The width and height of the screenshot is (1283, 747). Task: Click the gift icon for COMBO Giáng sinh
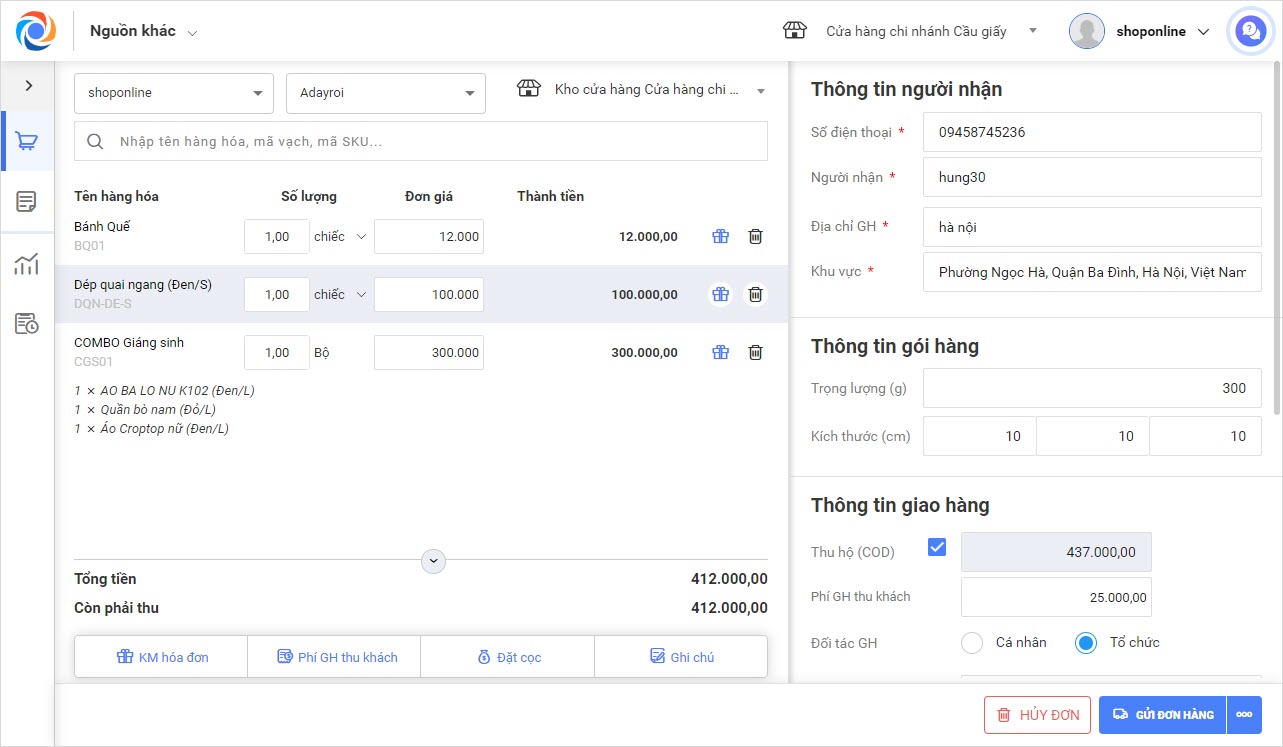(x=720, y=353)
